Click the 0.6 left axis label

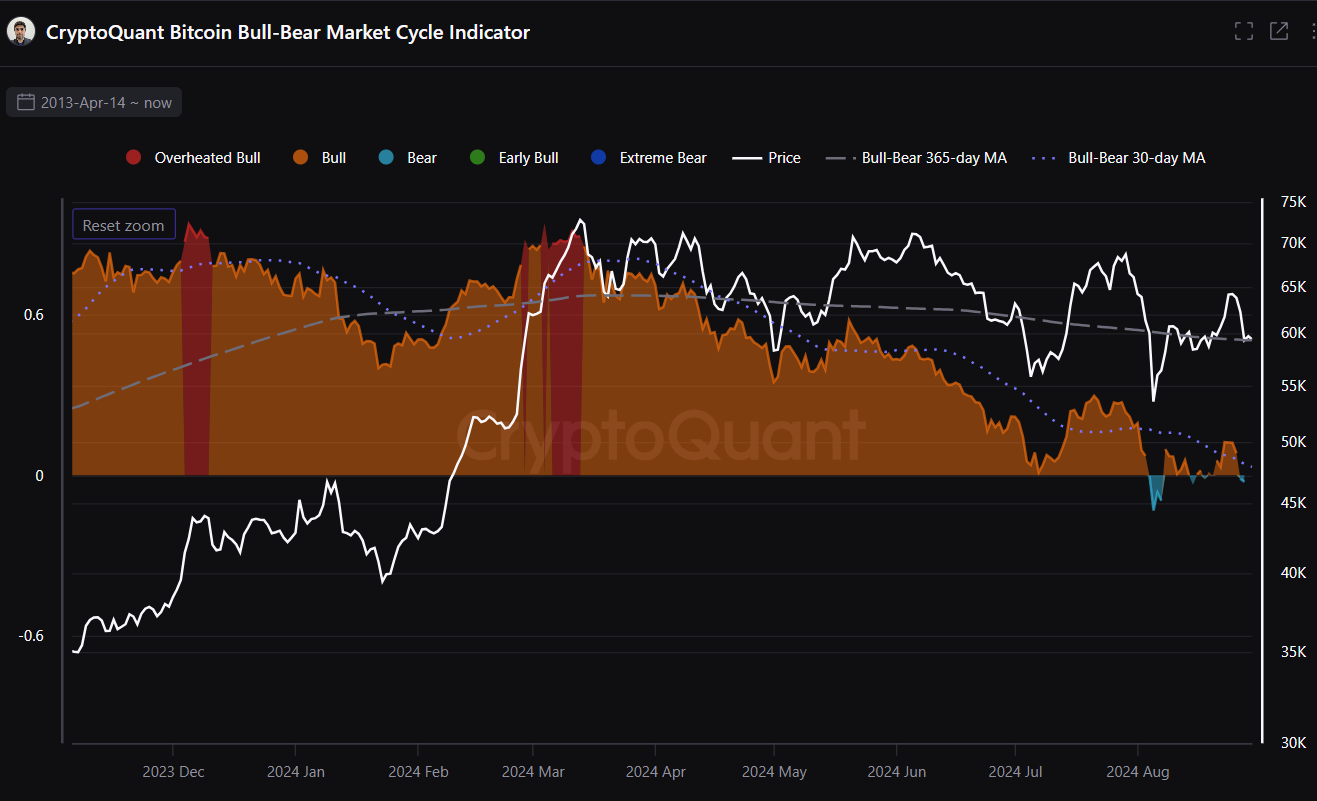tap(34, 315)
